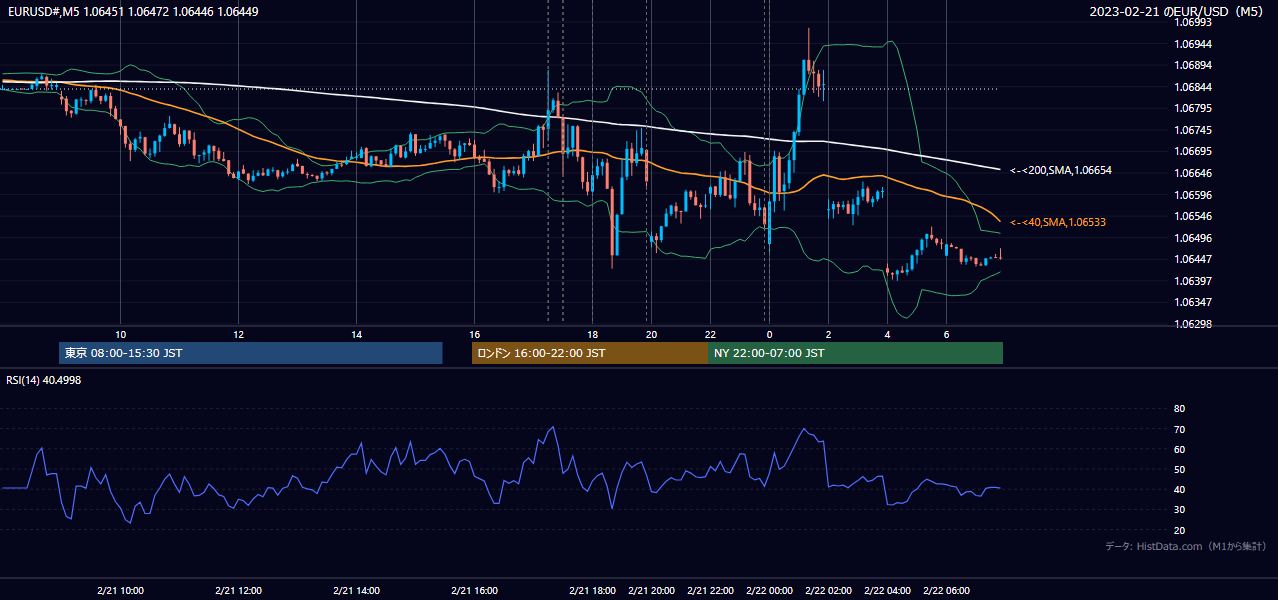The height and width of the screenshot is (600, 1278).
Task: Click the '2/22 04:00' bottom time label
Action: pos(888,591)
